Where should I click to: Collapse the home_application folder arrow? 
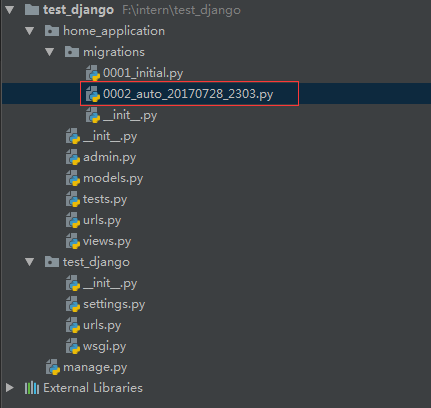30,31
